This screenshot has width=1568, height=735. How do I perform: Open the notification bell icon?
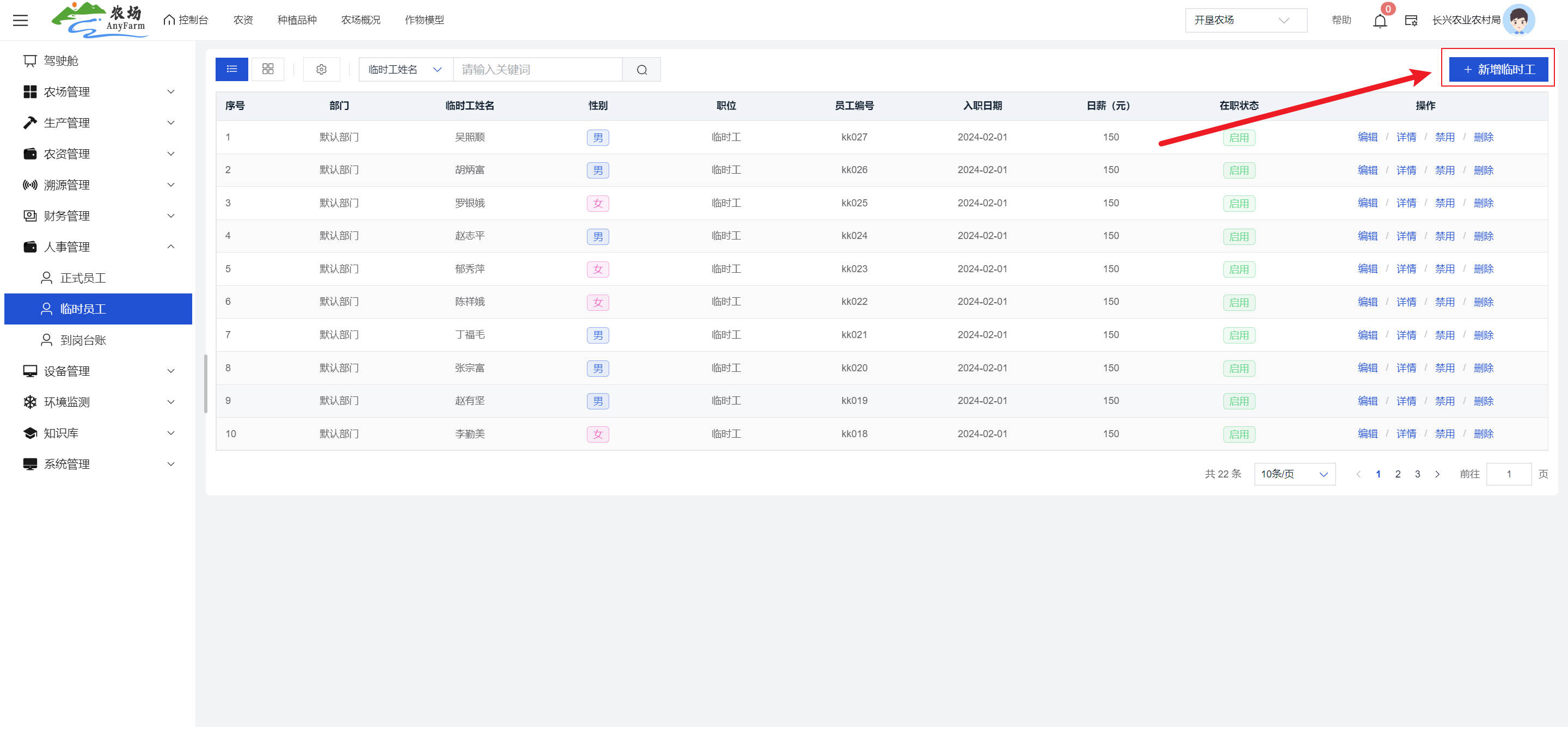coord(1380,21)
